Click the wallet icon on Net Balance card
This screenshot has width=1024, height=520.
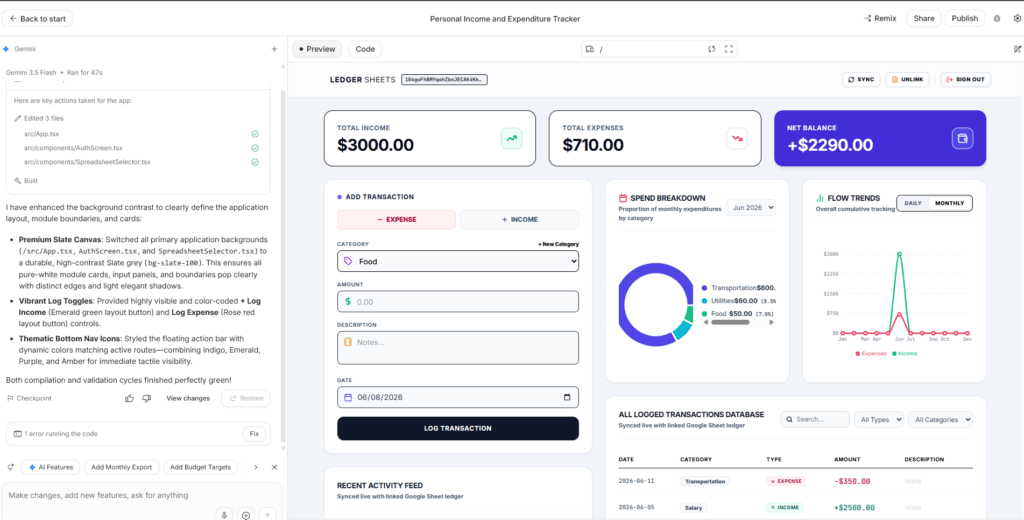963,138
